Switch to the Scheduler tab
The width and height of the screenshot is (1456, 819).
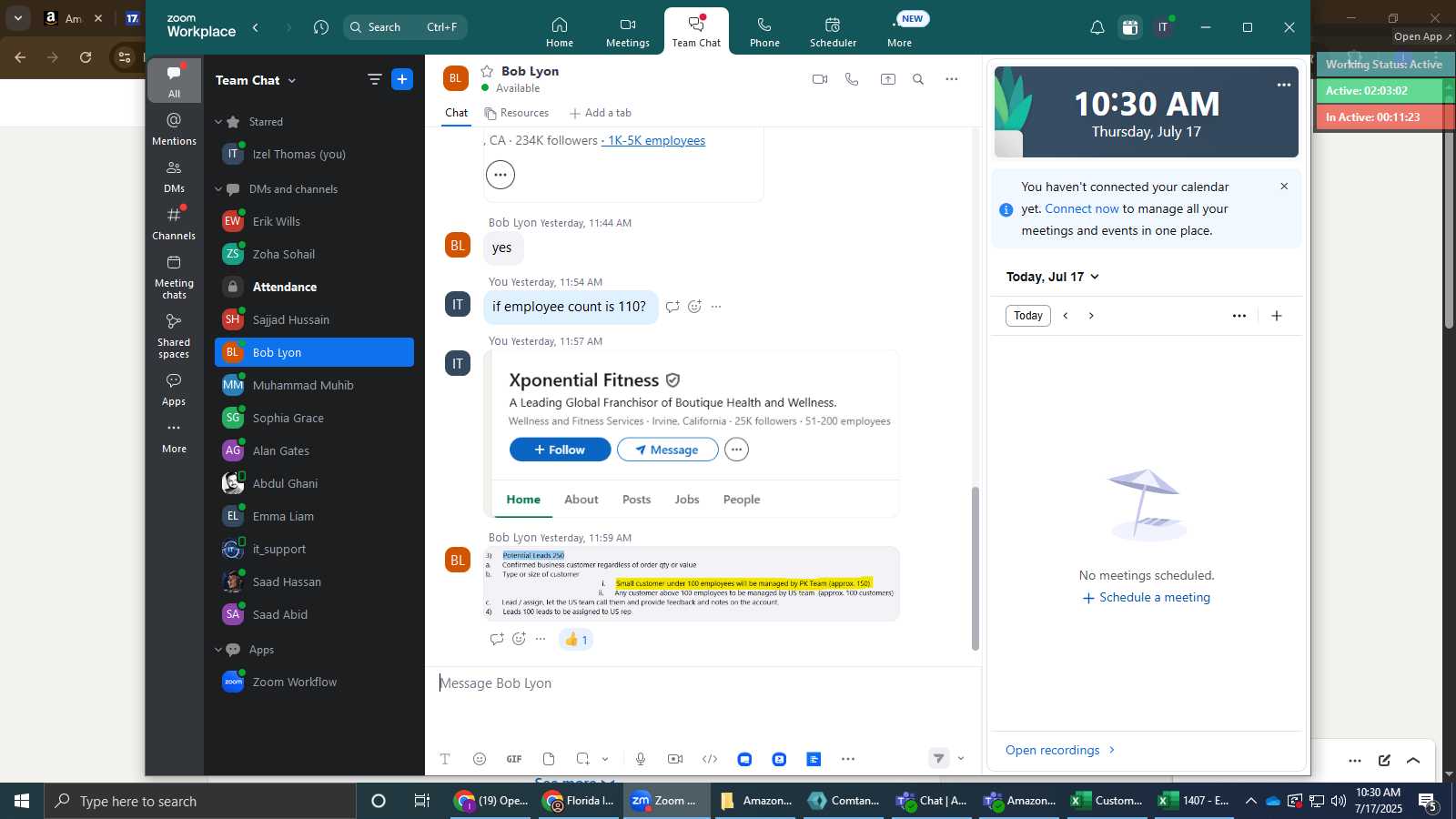point(834,32)
